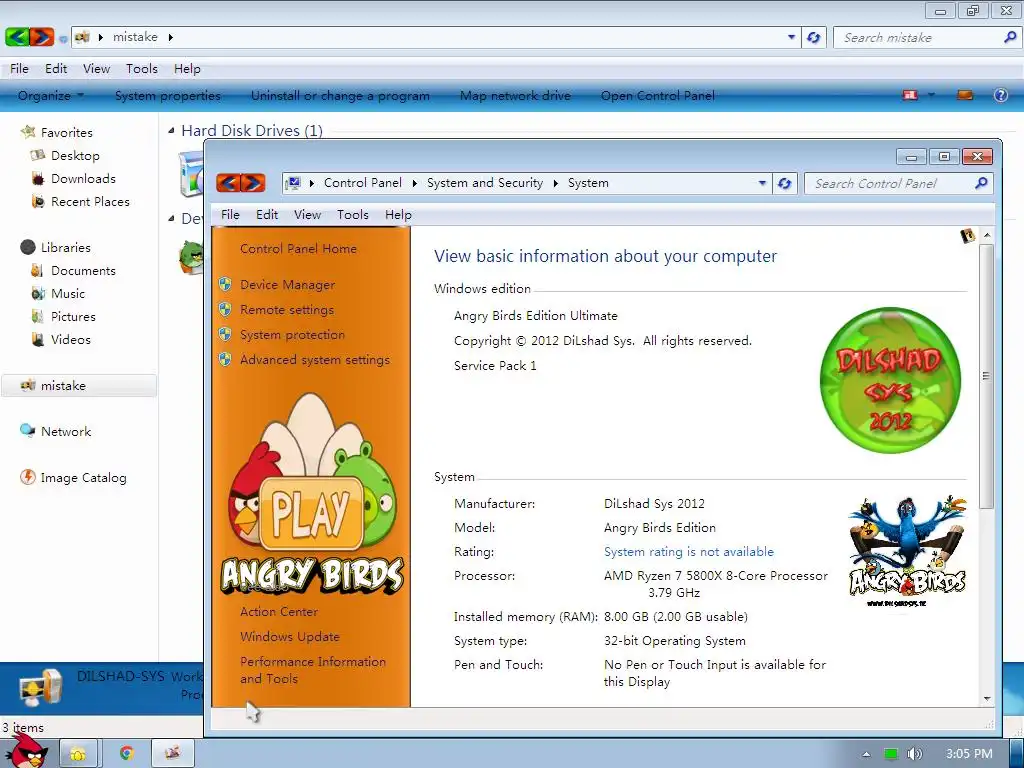Expand arrow after Control Panel breadcrumb

point(415,184)
